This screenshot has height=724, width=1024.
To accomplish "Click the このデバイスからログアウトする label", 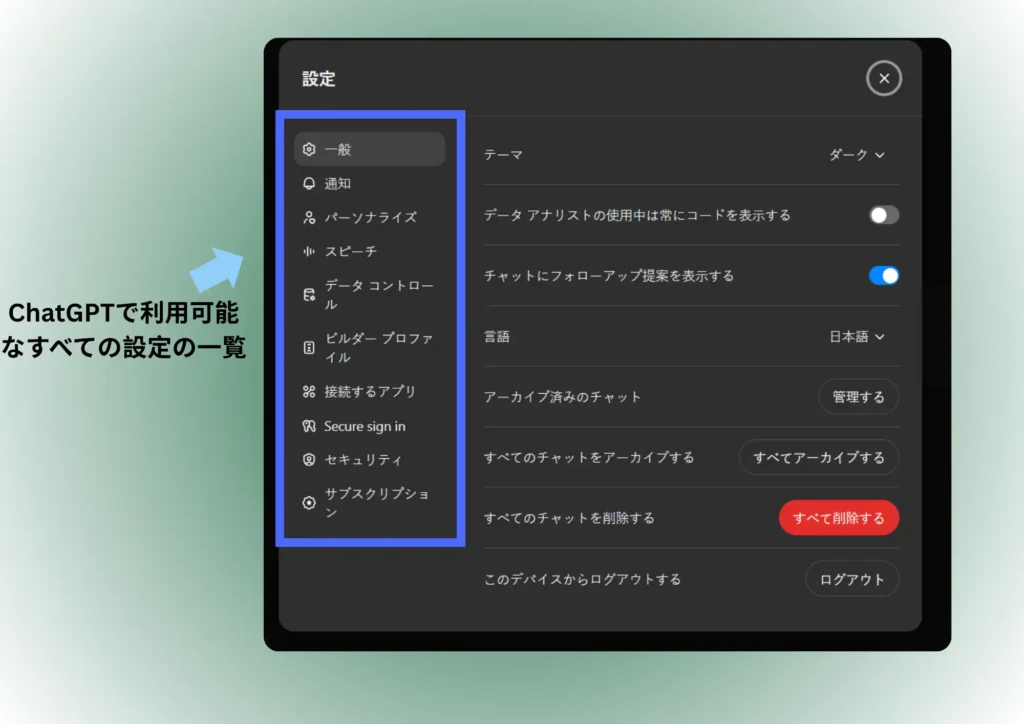I will [x=583, y=579].
